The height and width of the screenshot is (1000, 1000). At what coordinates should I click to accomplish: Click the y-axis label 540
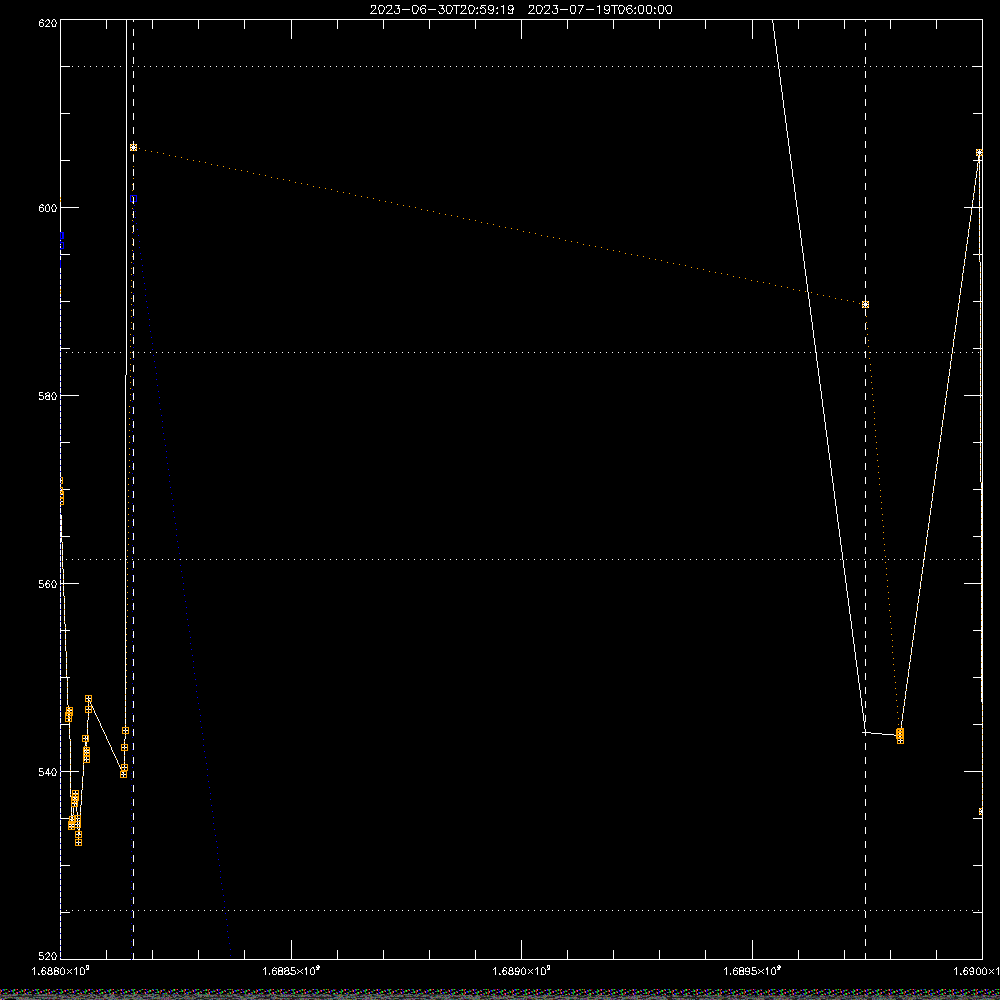tap(48, 772)
